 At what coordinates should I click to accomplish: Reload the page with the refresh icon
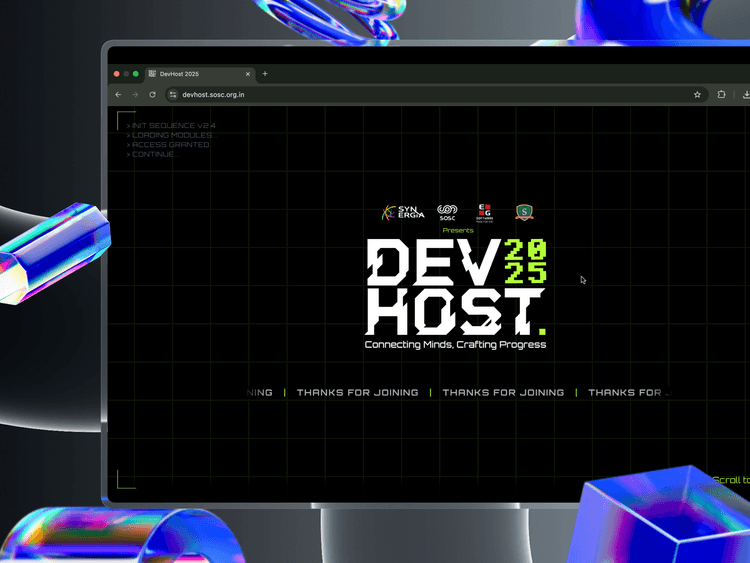click(x=153, y=95)
